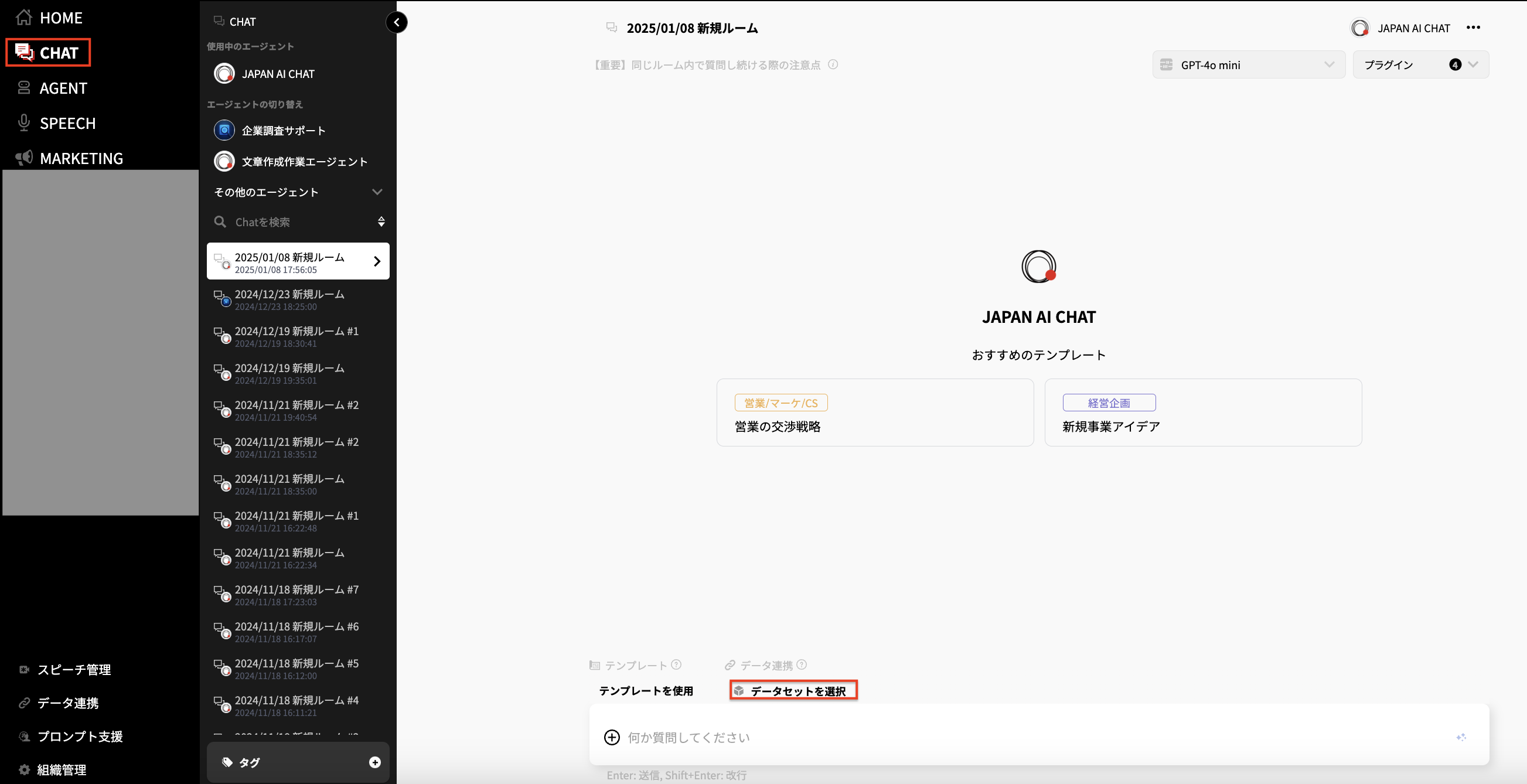1527x784 pixels.
Task: Click the テンプレートを使用 button
Action: tap(646, 690)
